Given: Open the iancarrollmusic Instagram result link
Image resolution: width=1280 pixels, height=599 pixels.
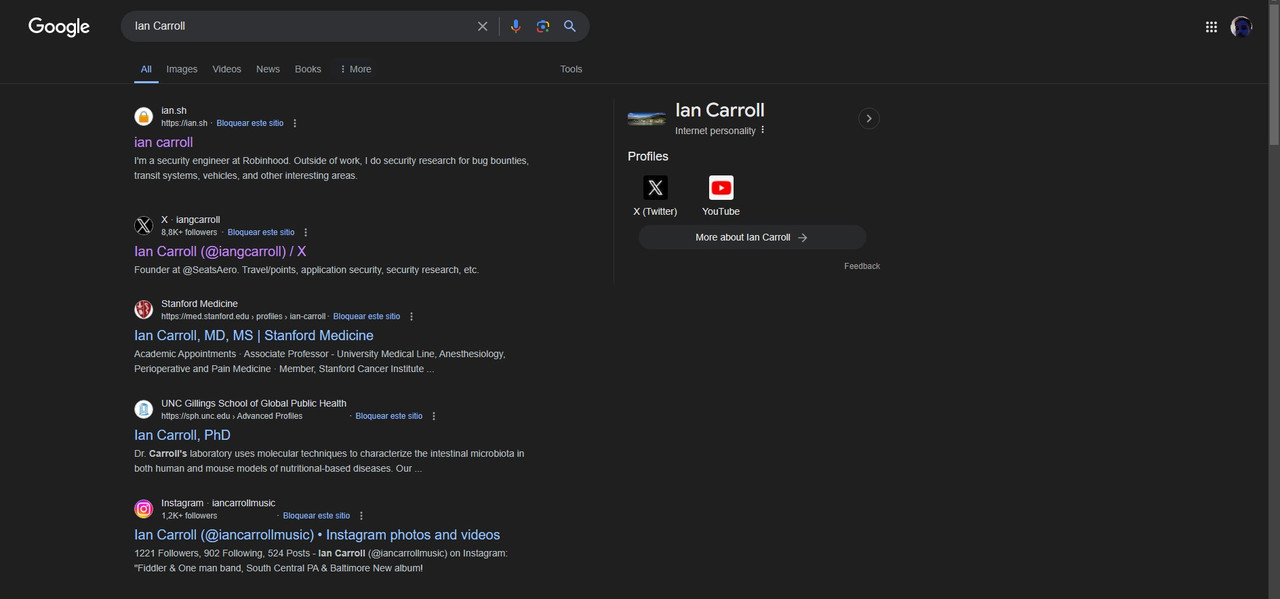Looking at the screenshot, I should (317, 535).
